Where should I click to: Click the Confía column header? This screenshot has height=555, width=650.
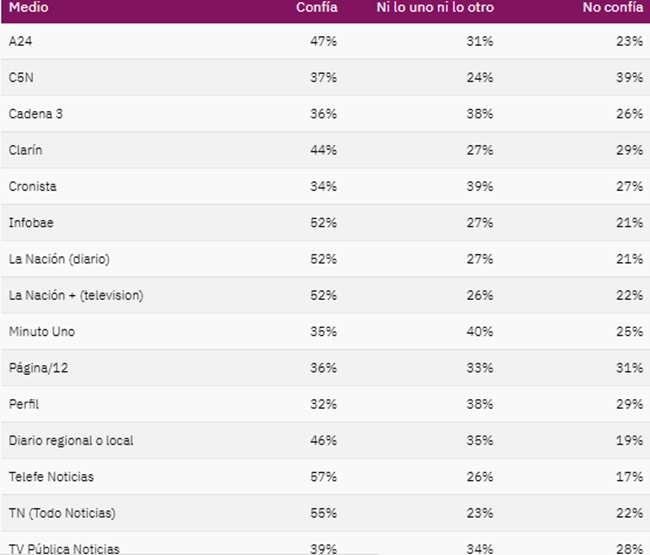[x=316, y=7]
